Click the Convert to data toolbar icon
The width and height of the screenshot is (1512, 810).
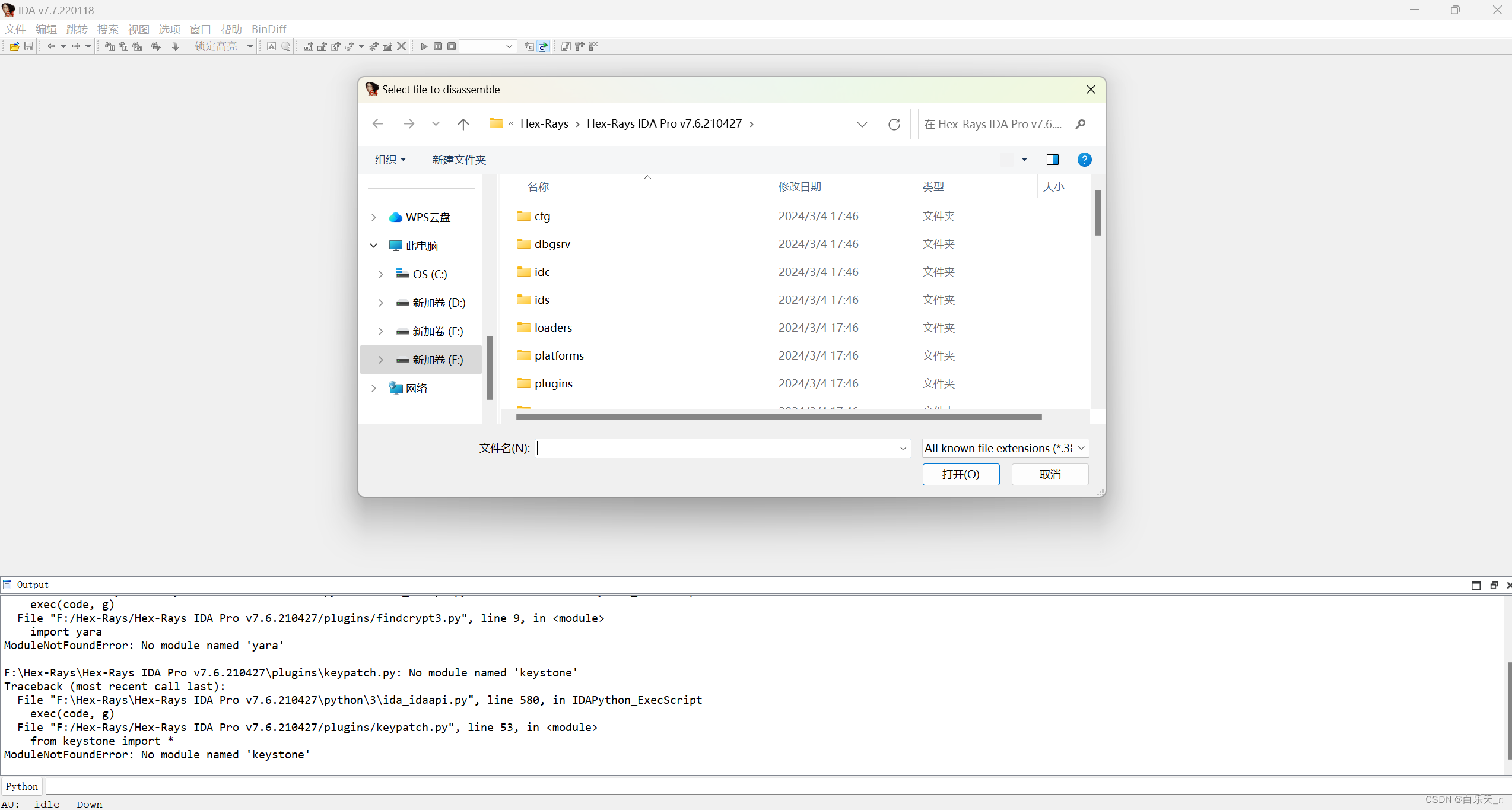tap(322, 46)
